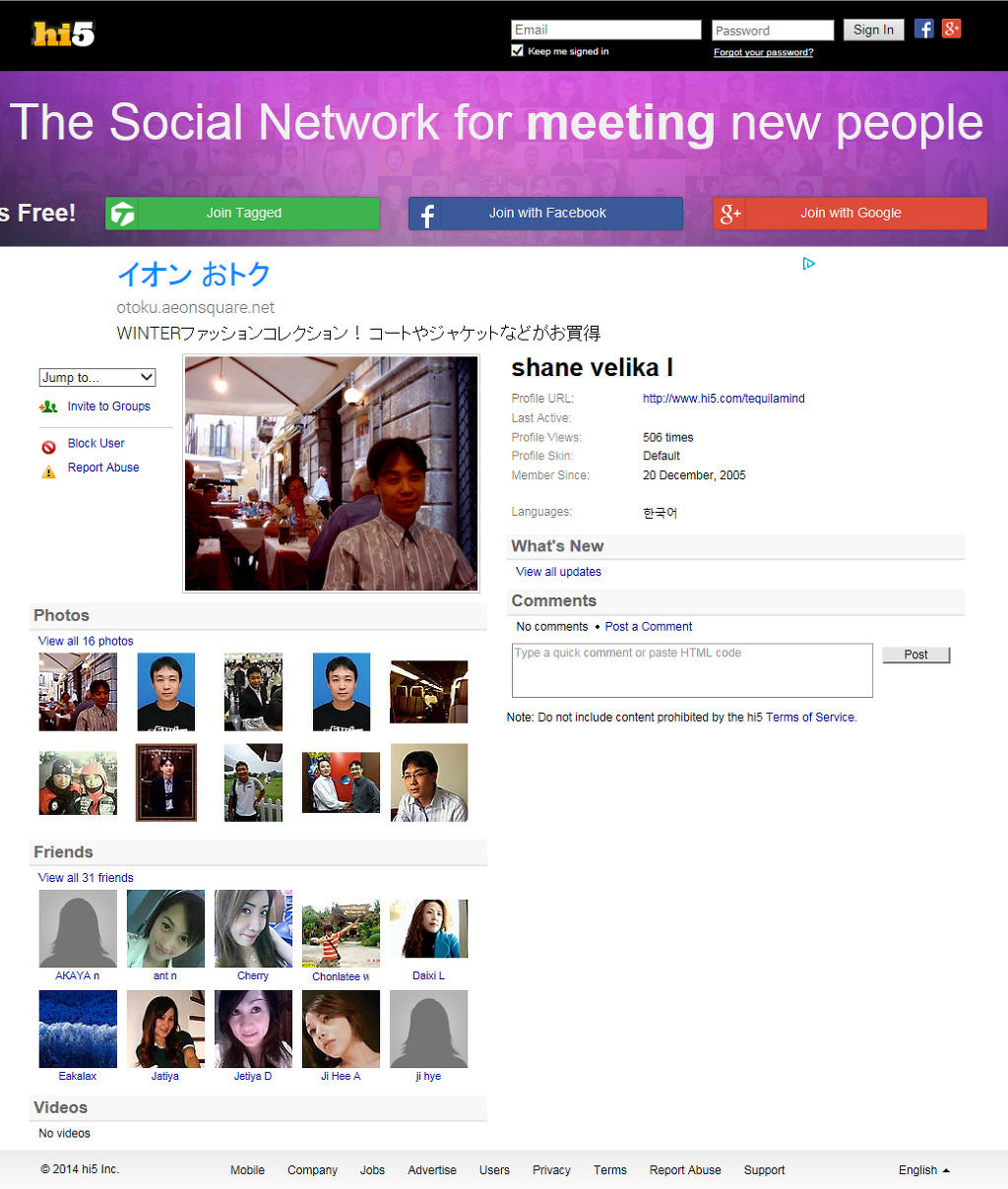Screen dimensions: 1008x1189
Task: Click the Facebook icon beside Sign In
Action: click(923, 29)
